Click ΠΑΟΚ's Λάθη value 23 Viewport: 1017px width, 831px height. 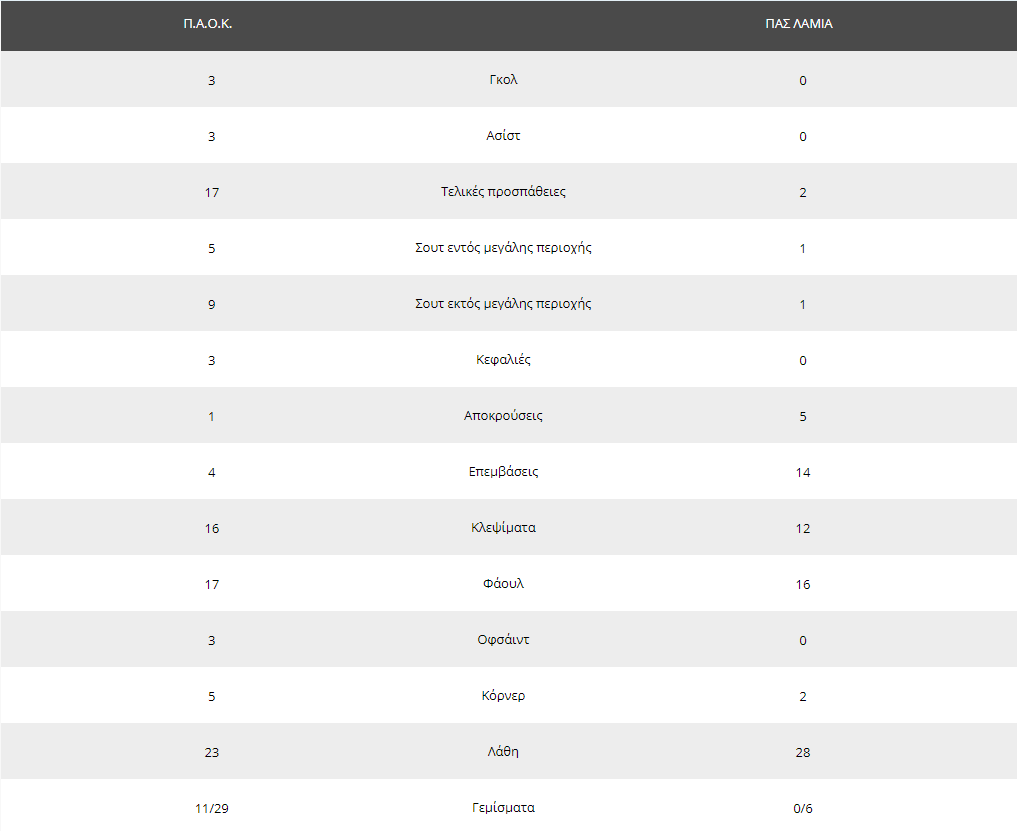click(x=211, y=753)
